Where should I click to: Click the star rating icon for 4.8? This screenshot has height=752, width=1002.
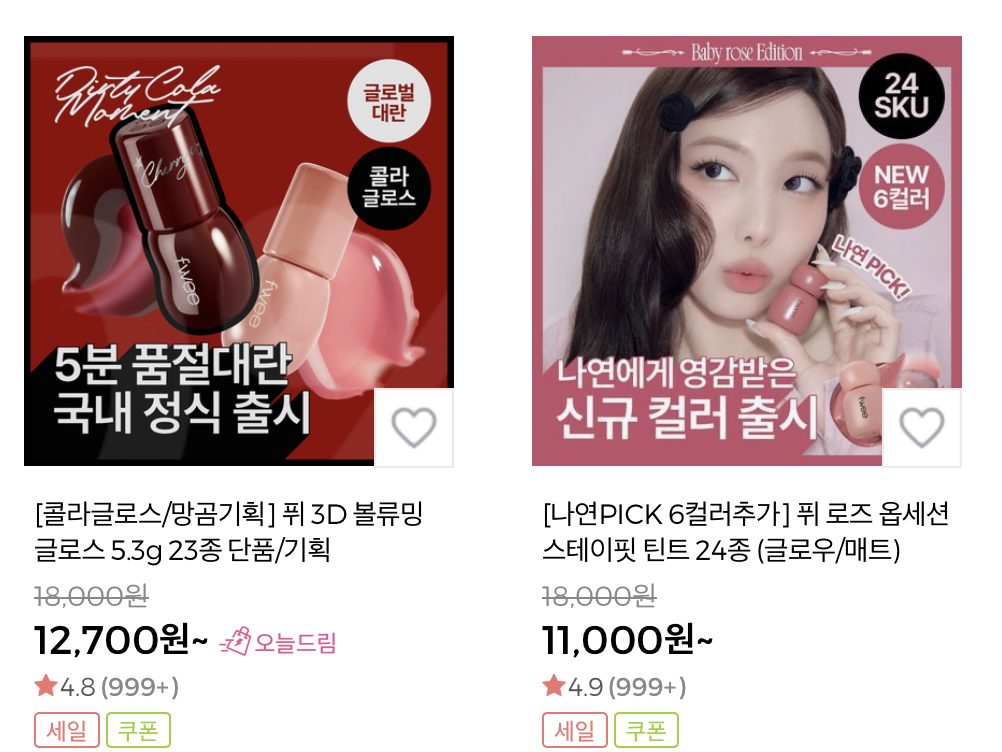coord(46,686)
